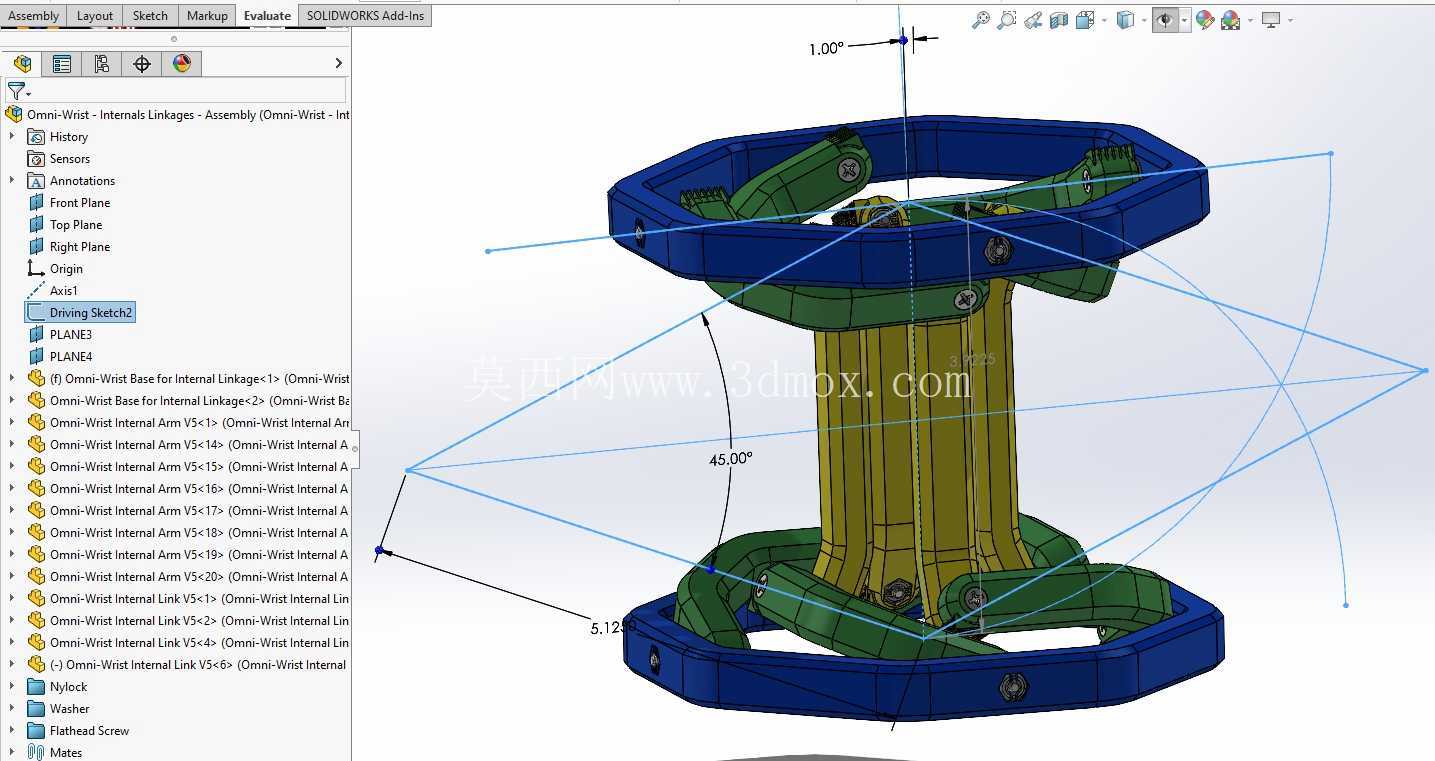Switch to the DisplayManager tab
The image size is (1435, 761).
tap(182, 64)
